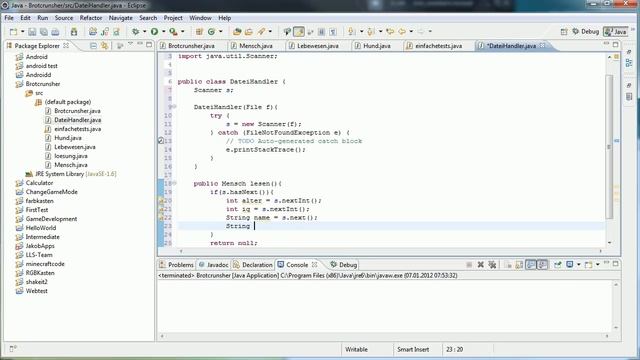Select JRE System Library node

click(x=71, y=174)
